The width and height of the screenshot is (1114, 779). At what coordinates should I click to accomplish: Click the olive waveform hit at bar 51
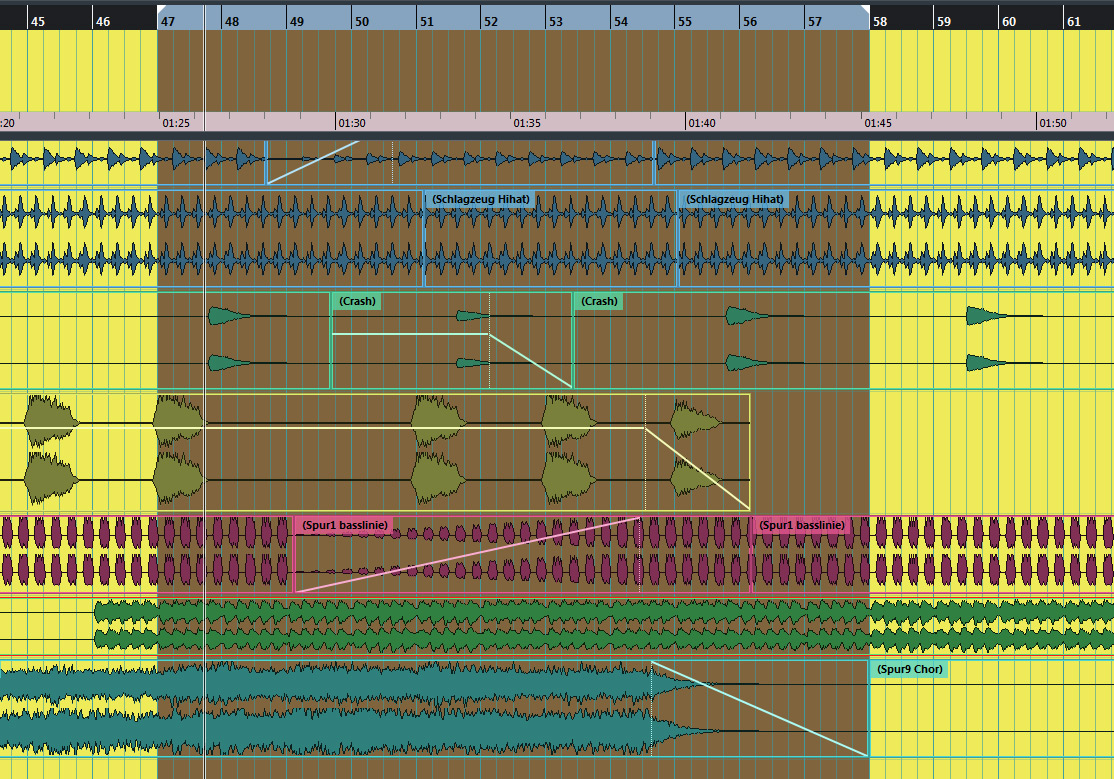pyautogui.click(x=438, y=451)
